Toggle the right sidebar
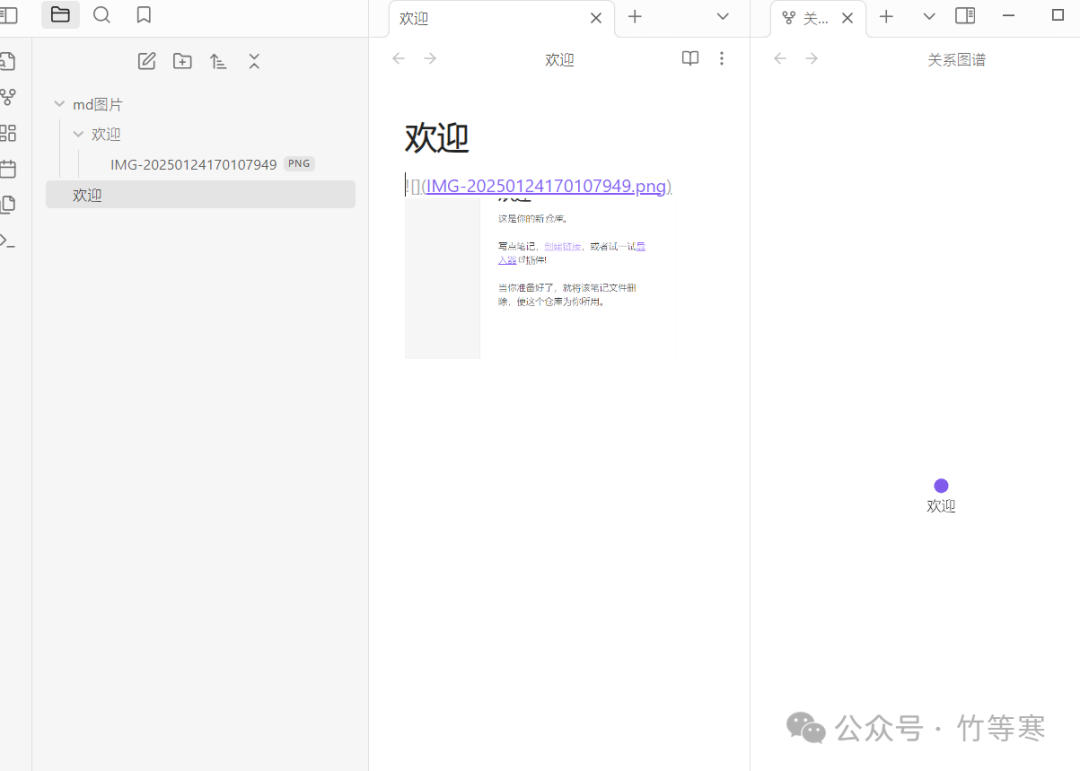 click(x=964, y=15)
